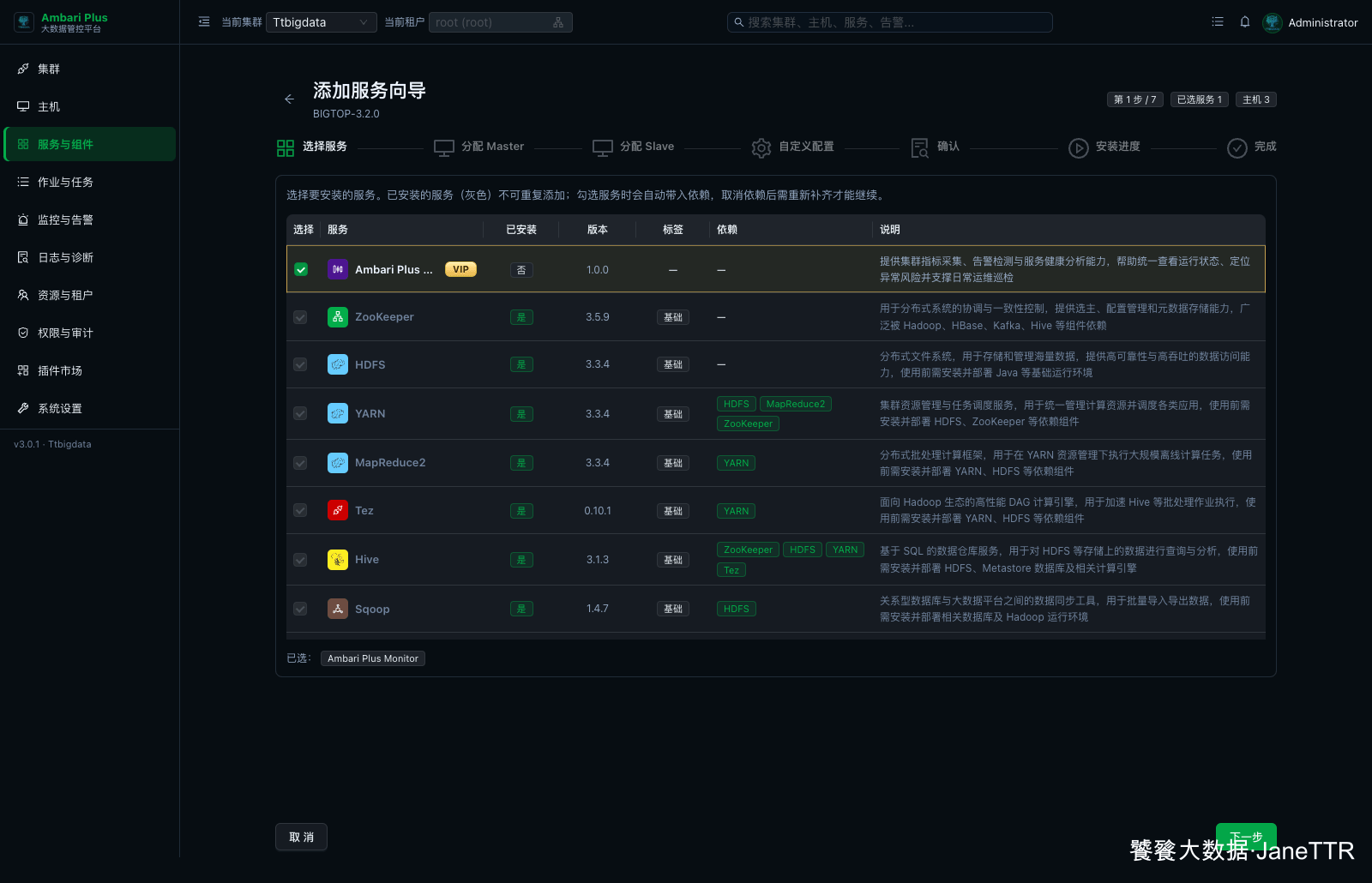This screenshot has width=1372, height=883.
Task: Click the MapReduce2 dependency tag in YARN row
Action: (x=796, y=404)
